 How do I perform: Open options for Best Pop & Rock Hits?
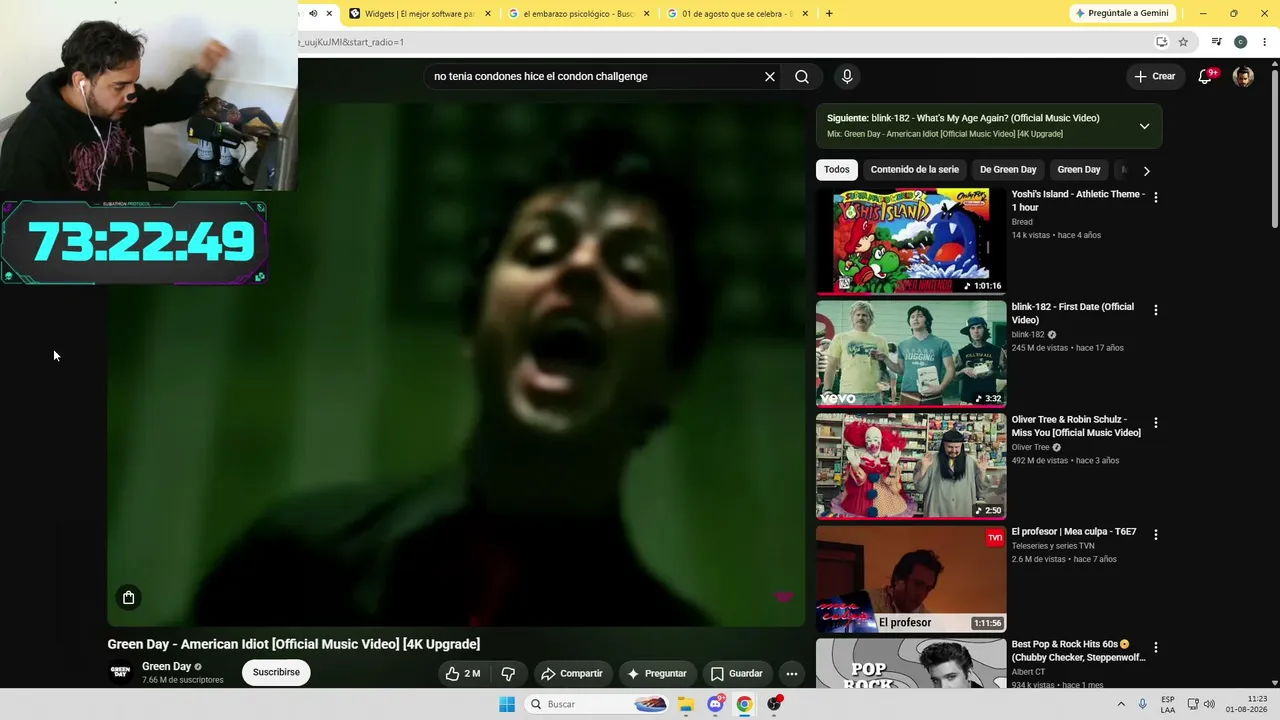click(x=1155, y=648)
